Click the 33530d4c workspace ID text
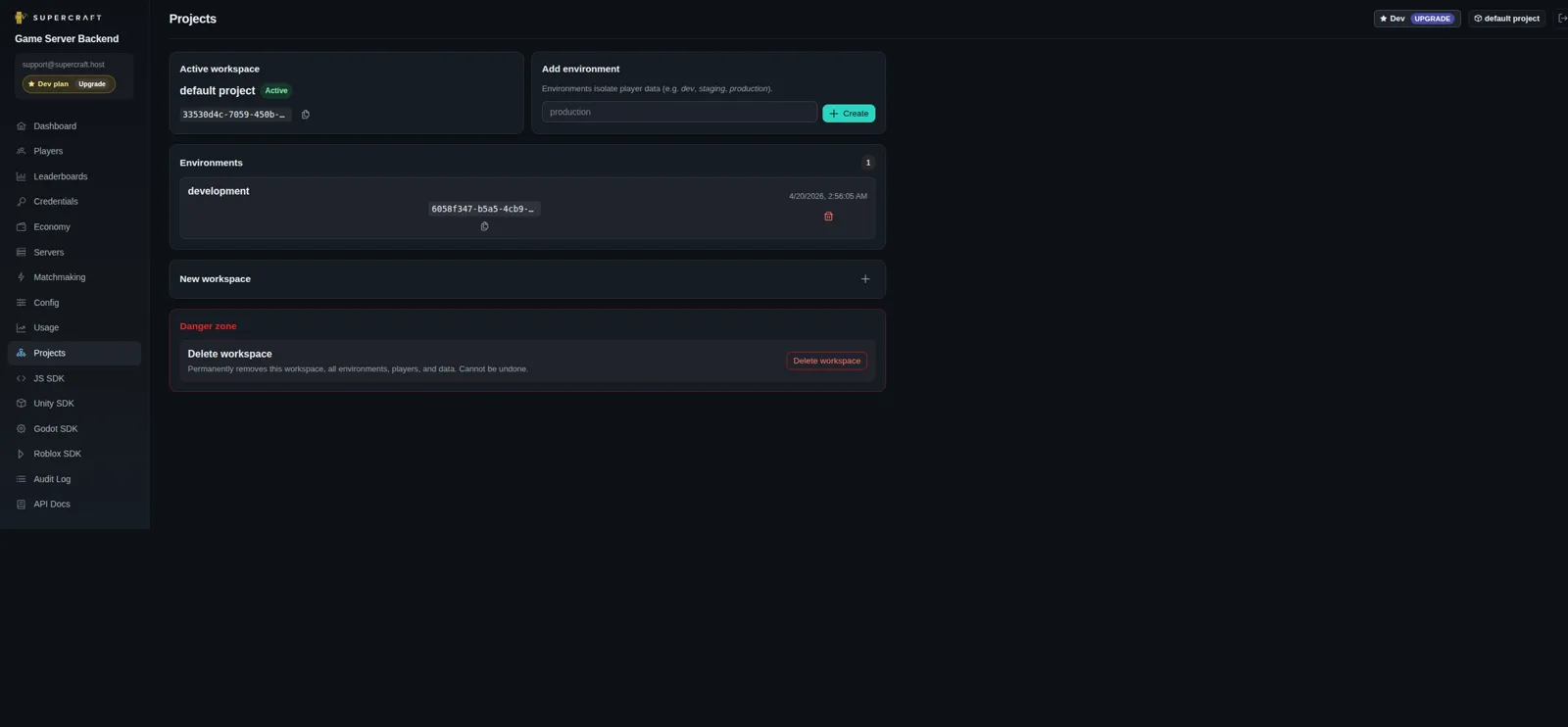This screenshot has width=1568, height=727. tap(235, 115)
